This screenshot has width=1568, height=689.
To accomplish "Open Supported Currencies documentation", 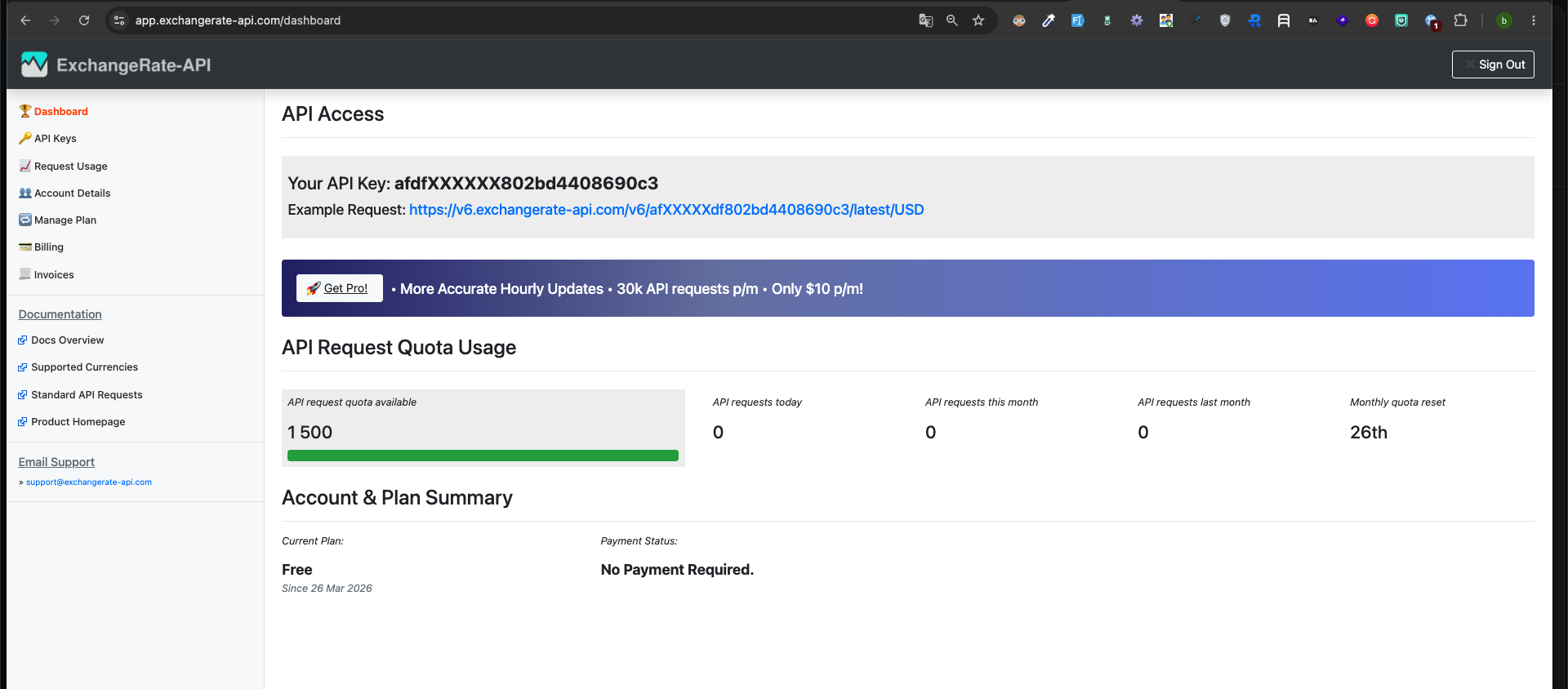I will point(84,367).
